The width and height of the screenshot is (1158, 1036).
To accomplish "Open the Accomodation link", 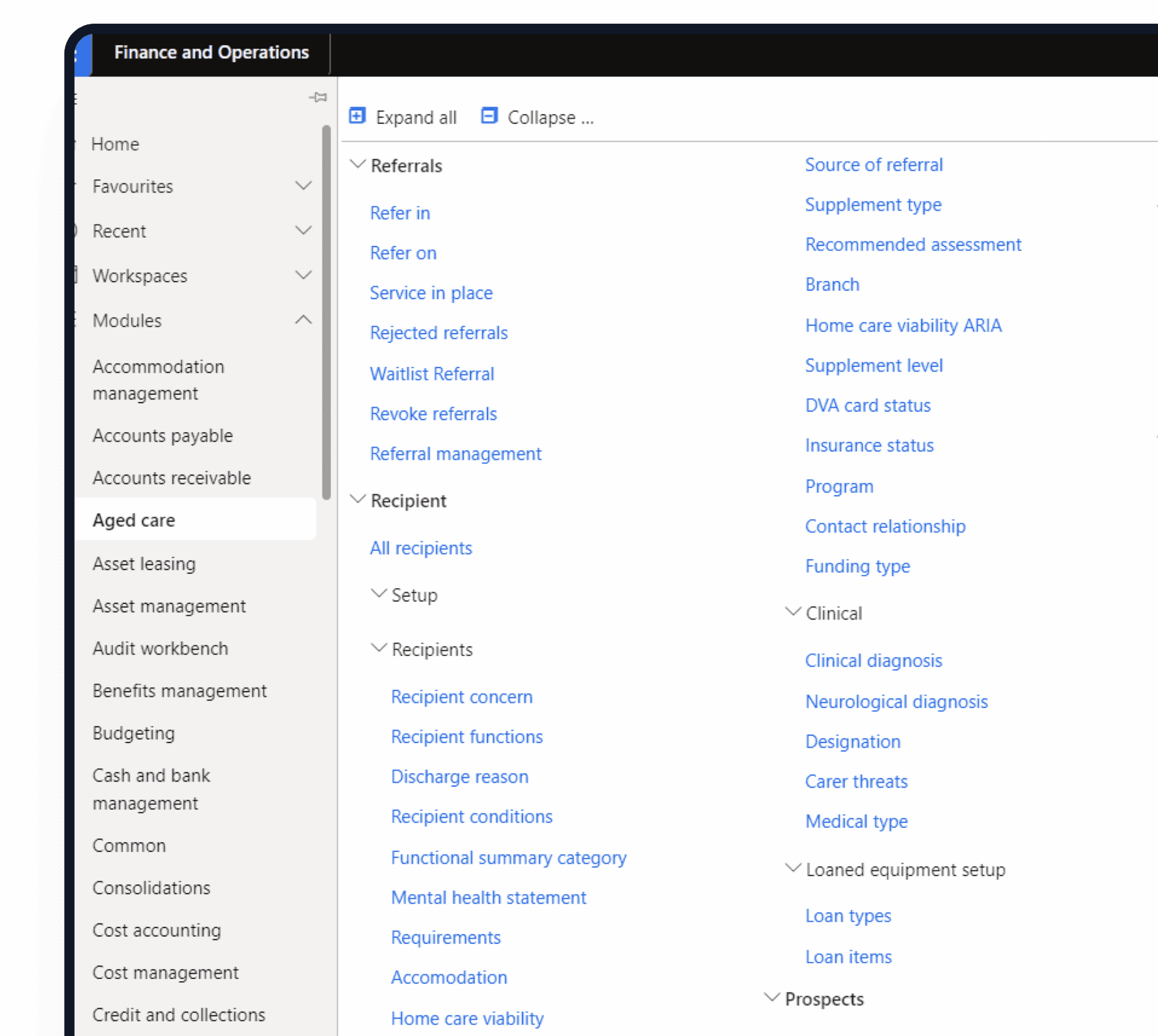I will pyautogui.click(x=449, y=978).
